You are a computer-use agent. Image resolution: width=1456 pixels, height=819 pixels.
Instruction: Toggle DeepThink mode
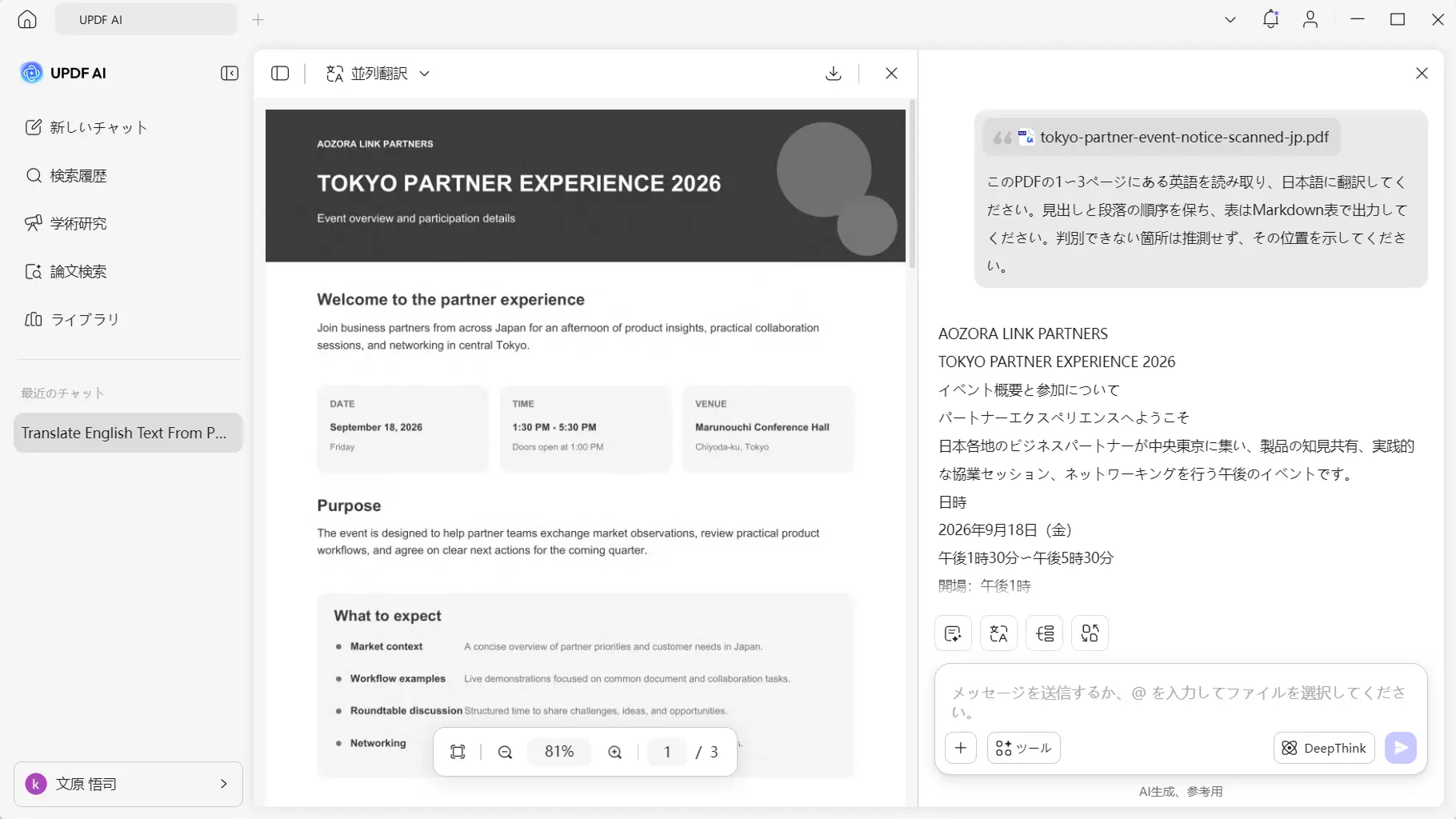tap(1324, 748)
